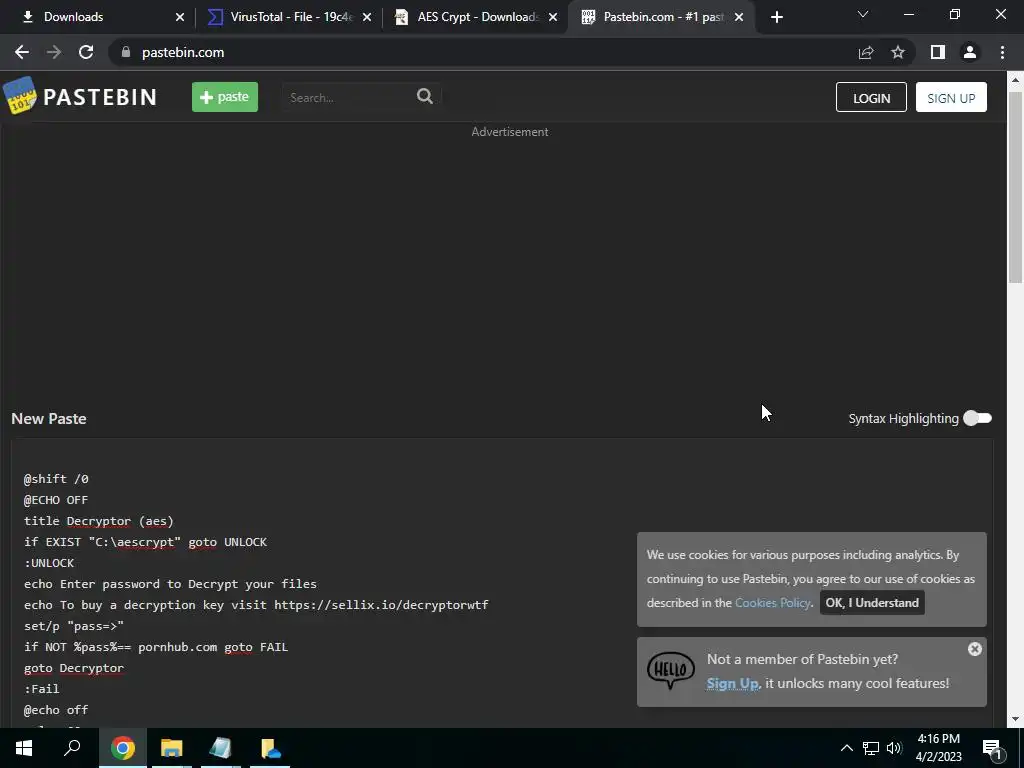Screen dimensions: 1024x768
Task: Click the search magnifier icon
Action: point(425,97)
